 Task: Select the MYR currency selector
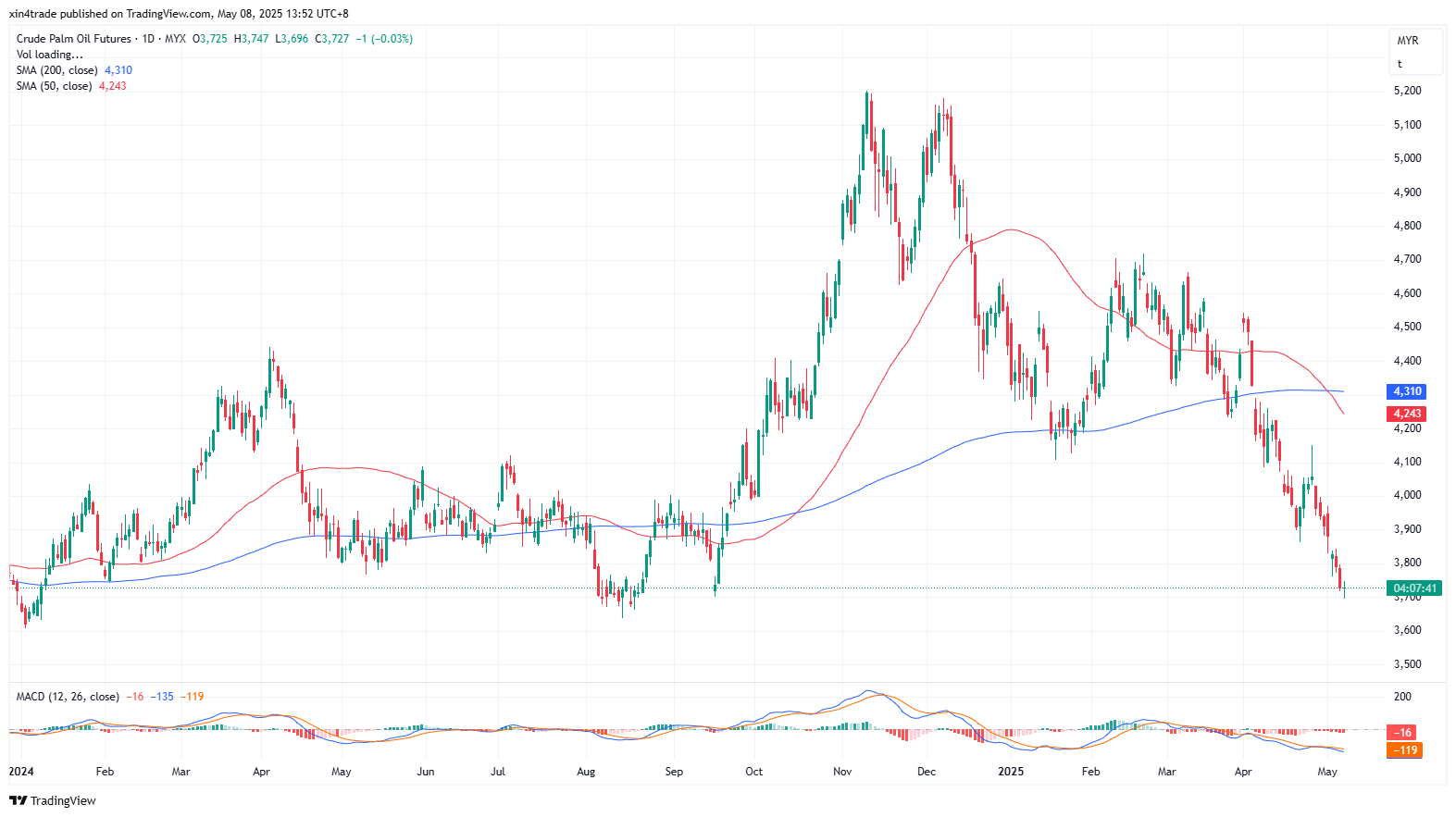coord(1407,41)
